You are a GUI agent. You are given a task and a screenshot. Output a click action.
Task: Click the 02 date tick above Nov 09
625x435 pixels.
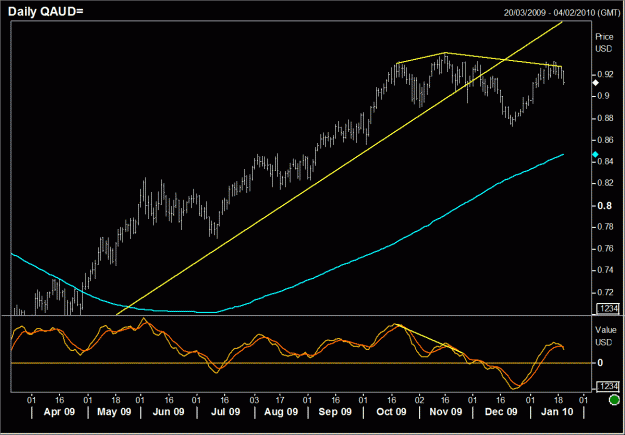(x=419, y=400)
